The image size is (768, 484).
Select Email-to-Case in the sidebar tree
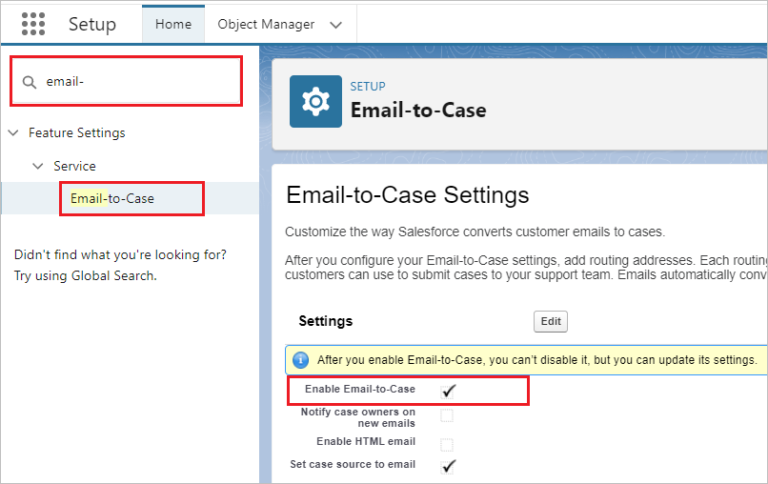(x=112, y=198)
